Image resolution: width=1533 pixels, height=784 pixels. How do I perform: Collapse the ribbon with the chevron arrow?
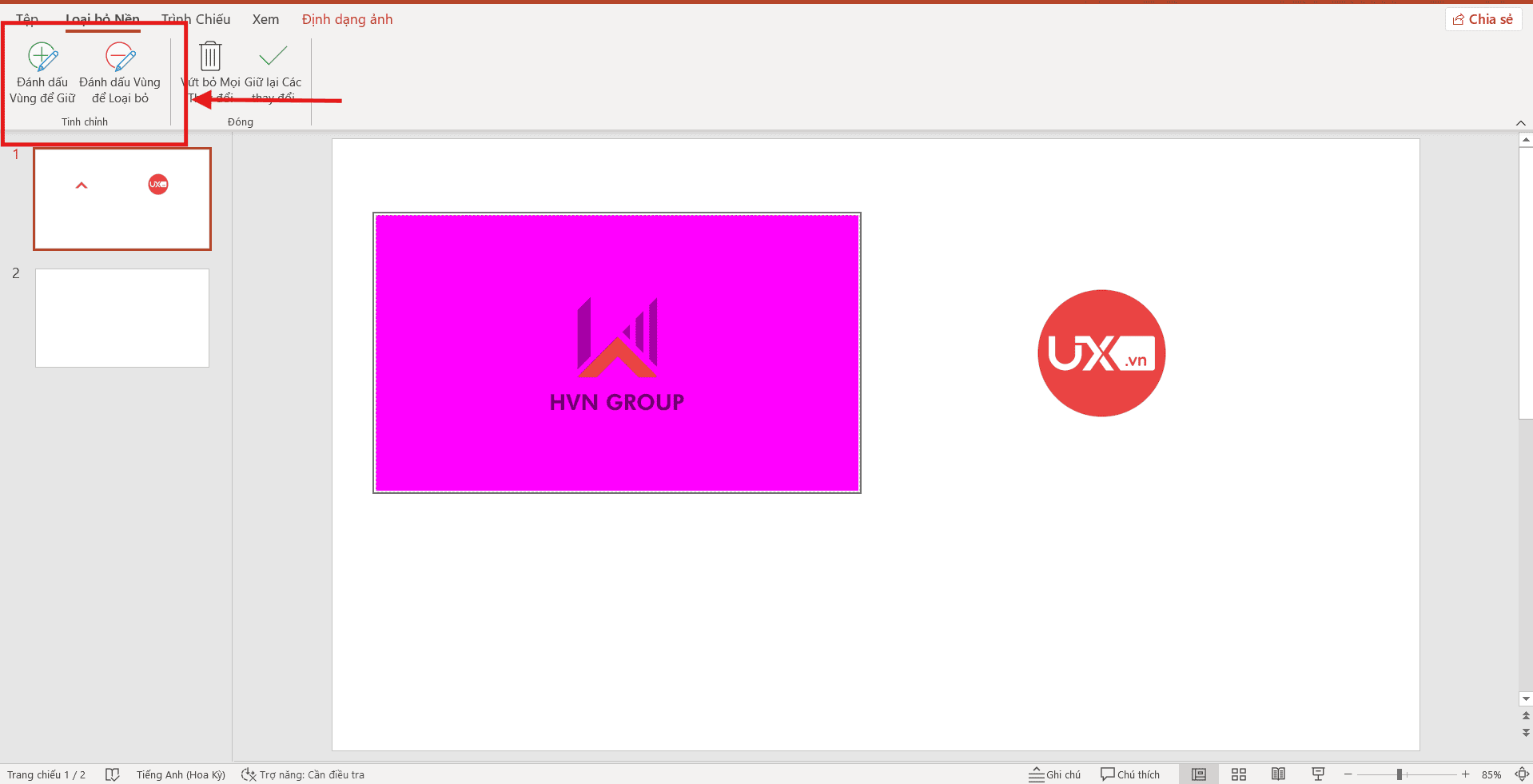1521,122
